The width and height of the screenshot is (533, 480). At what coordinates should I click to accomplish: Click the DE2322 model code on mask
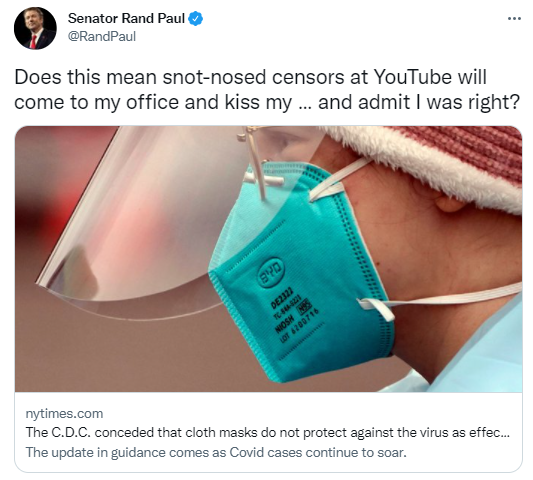pyautogui.click(x=282, y=298)
